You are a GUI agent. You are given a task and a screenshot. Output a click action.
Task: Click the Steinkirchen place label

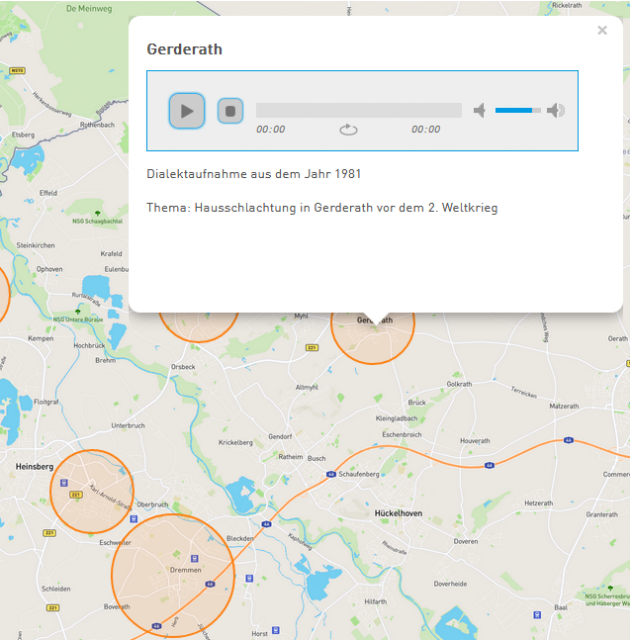point(35,245)
